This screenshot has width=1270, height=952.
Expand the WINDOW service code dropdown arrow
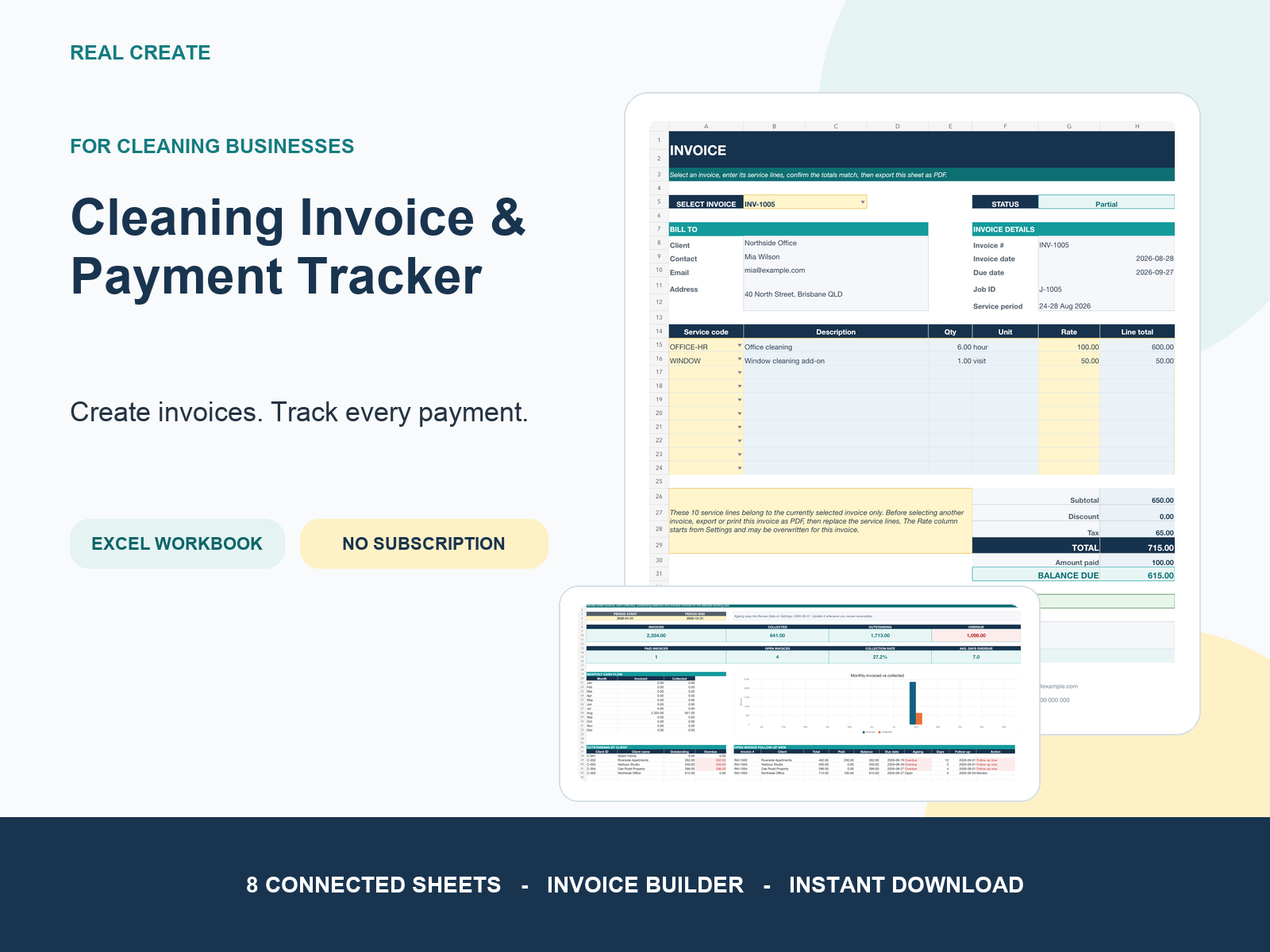click(x=740, y=359)
